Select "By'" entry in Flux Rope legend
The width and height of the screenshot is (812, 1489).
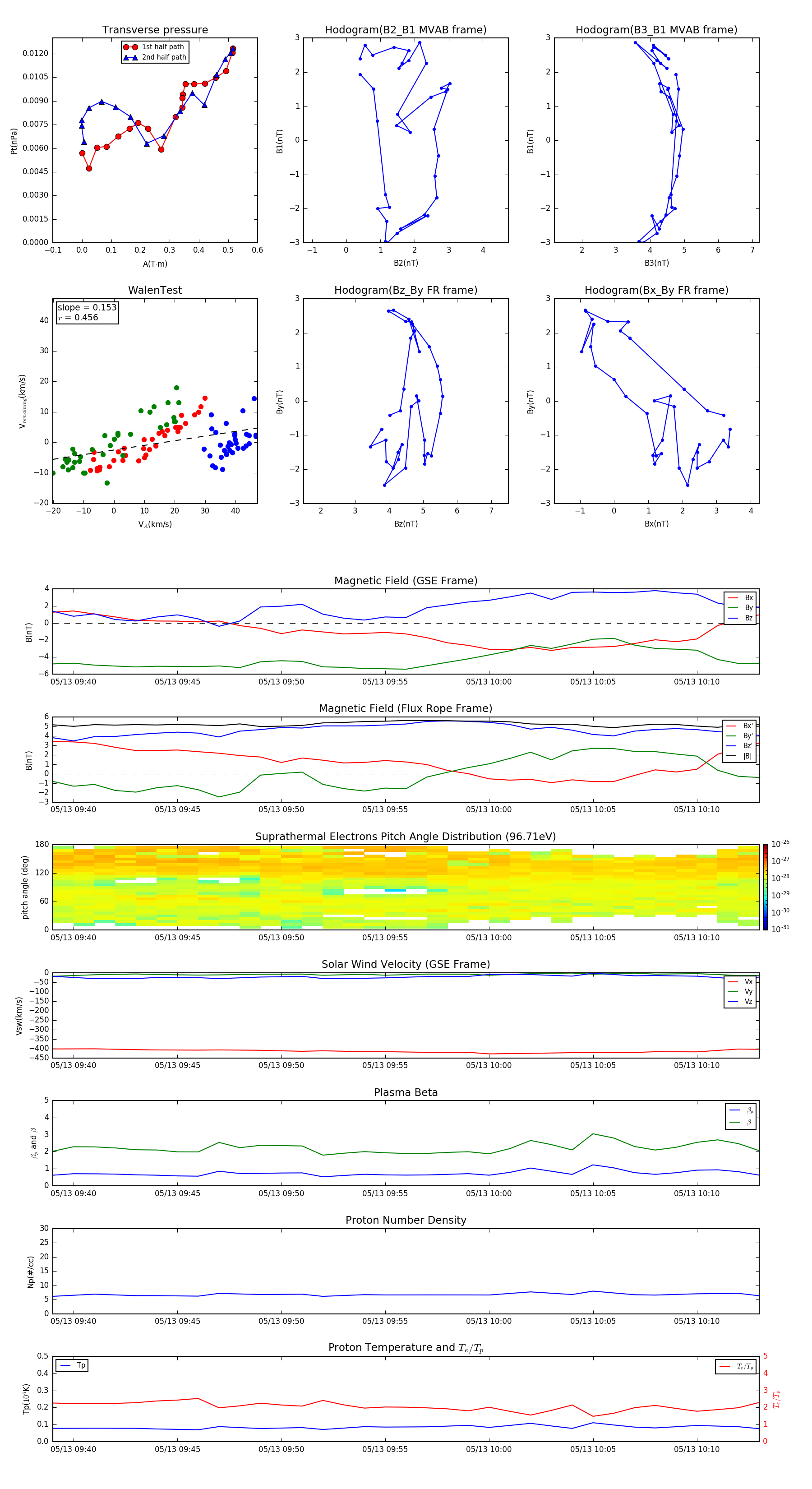point(740,736)
